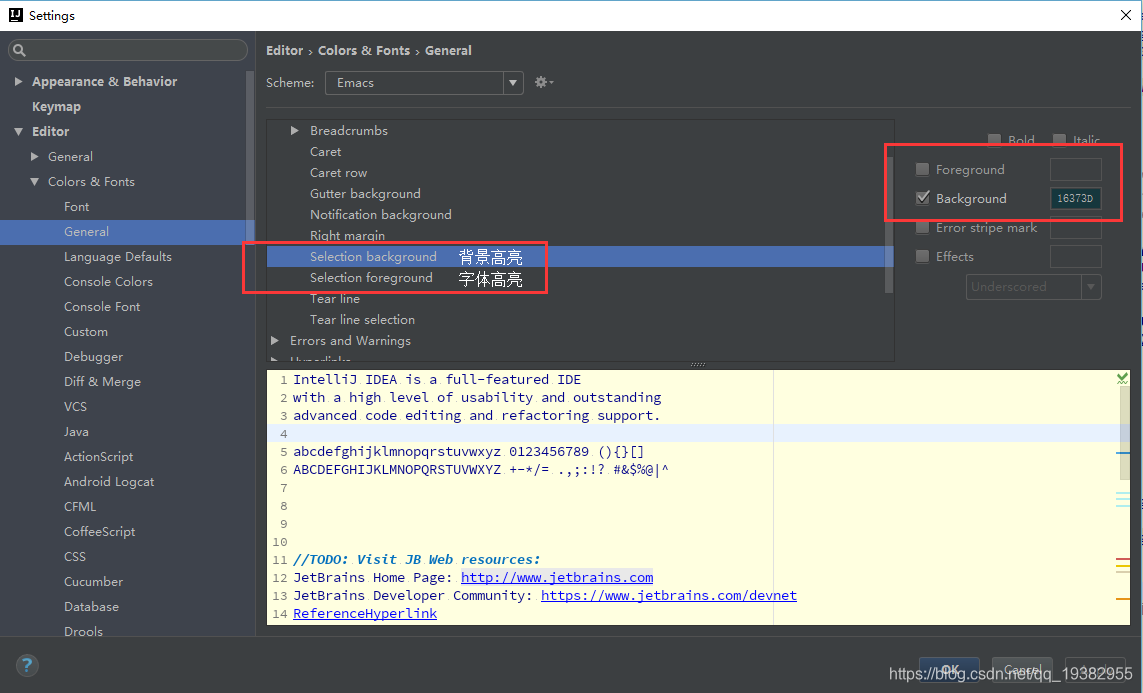The image size is (1143, 693).
Task: Select the Custom colors page
Action: click(x=85, y=332)
